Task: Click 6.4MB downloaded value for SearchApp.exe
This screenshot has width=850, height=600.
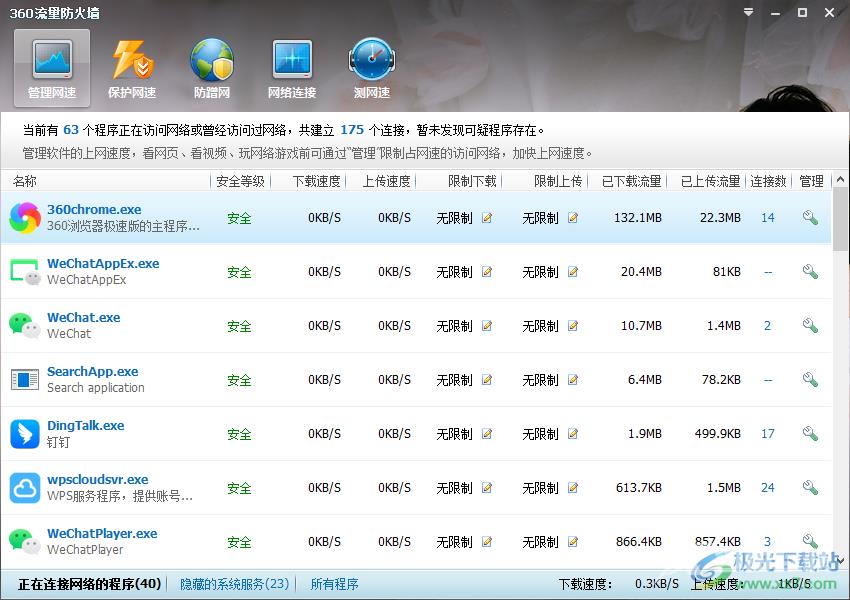Action: (x=645, y=380)
